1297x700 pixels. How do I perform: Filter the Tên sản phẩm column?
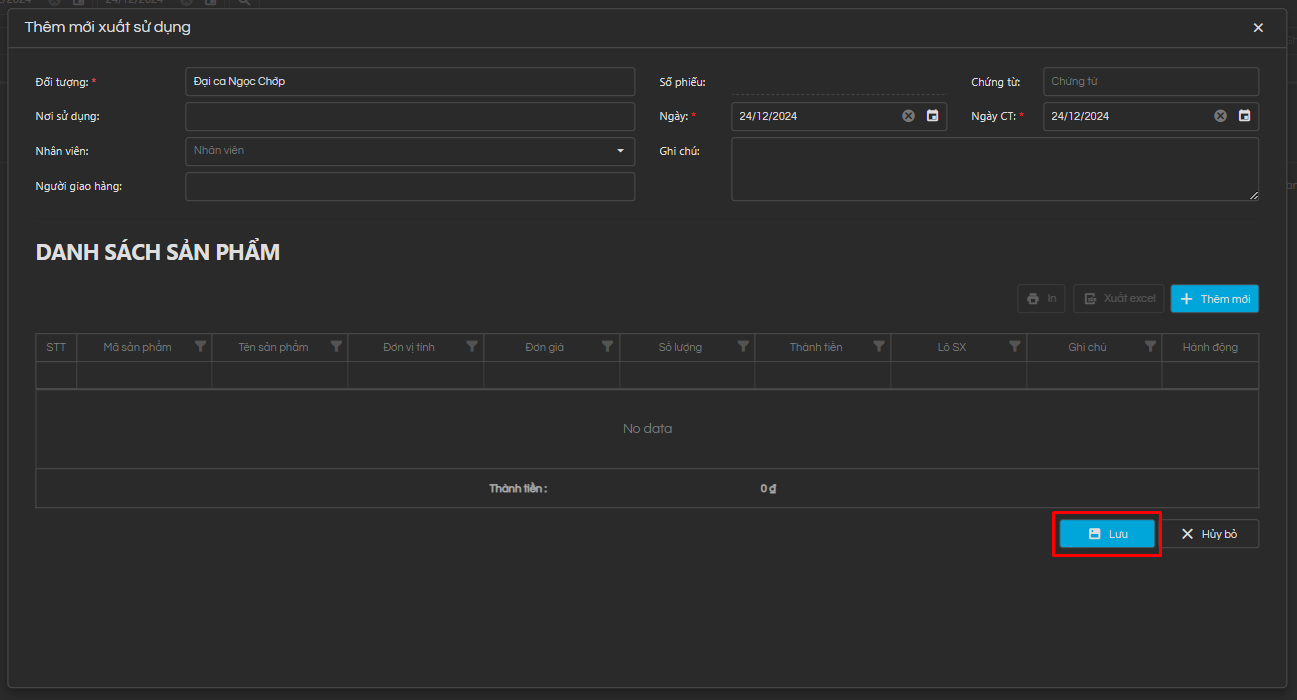pos(336,347)
